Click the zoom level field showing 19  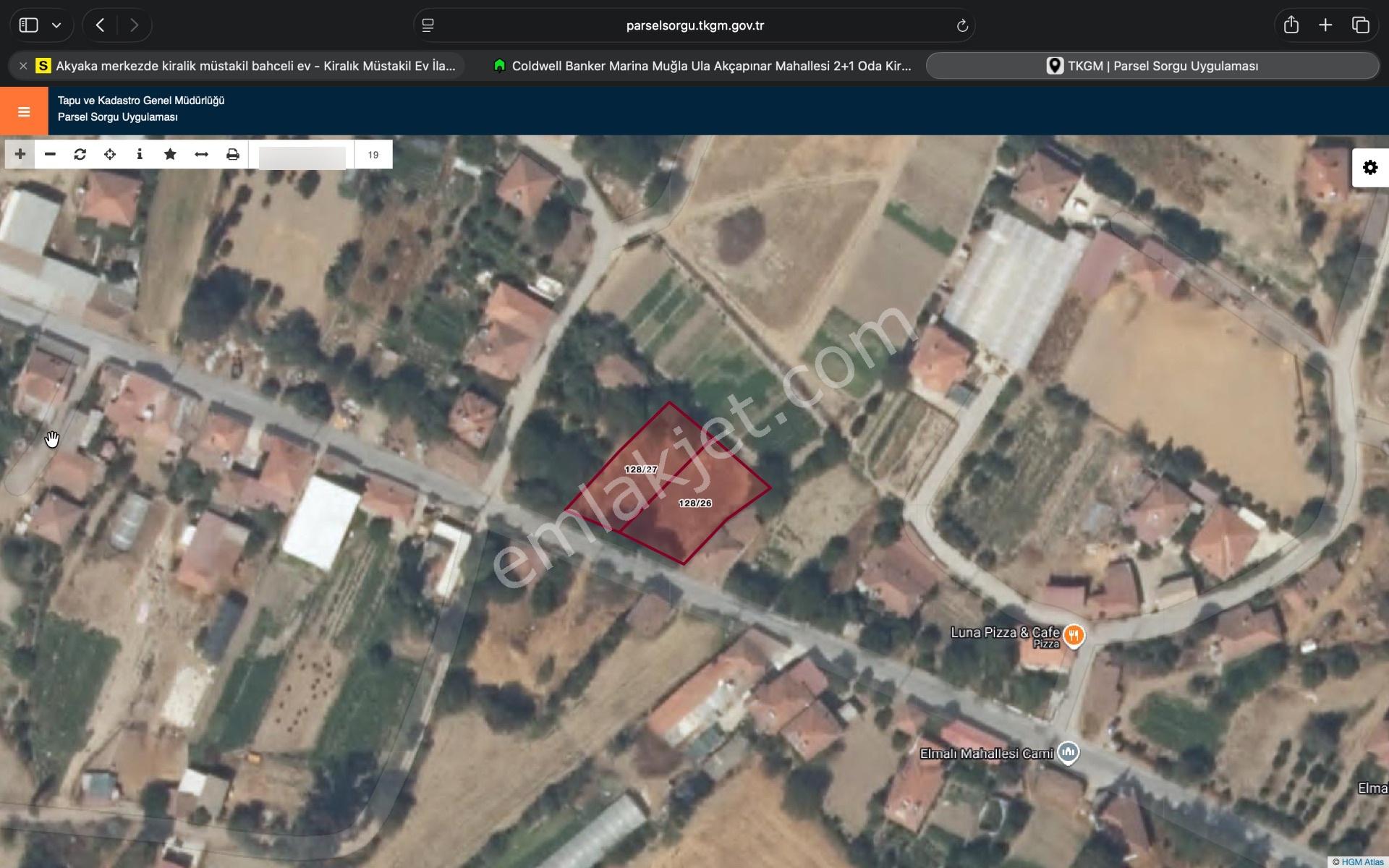coord(373,155)
